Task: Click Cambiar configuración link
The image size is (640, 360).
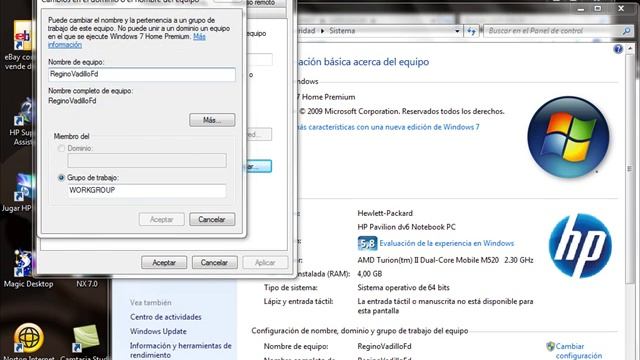Action: coord(579,351)
